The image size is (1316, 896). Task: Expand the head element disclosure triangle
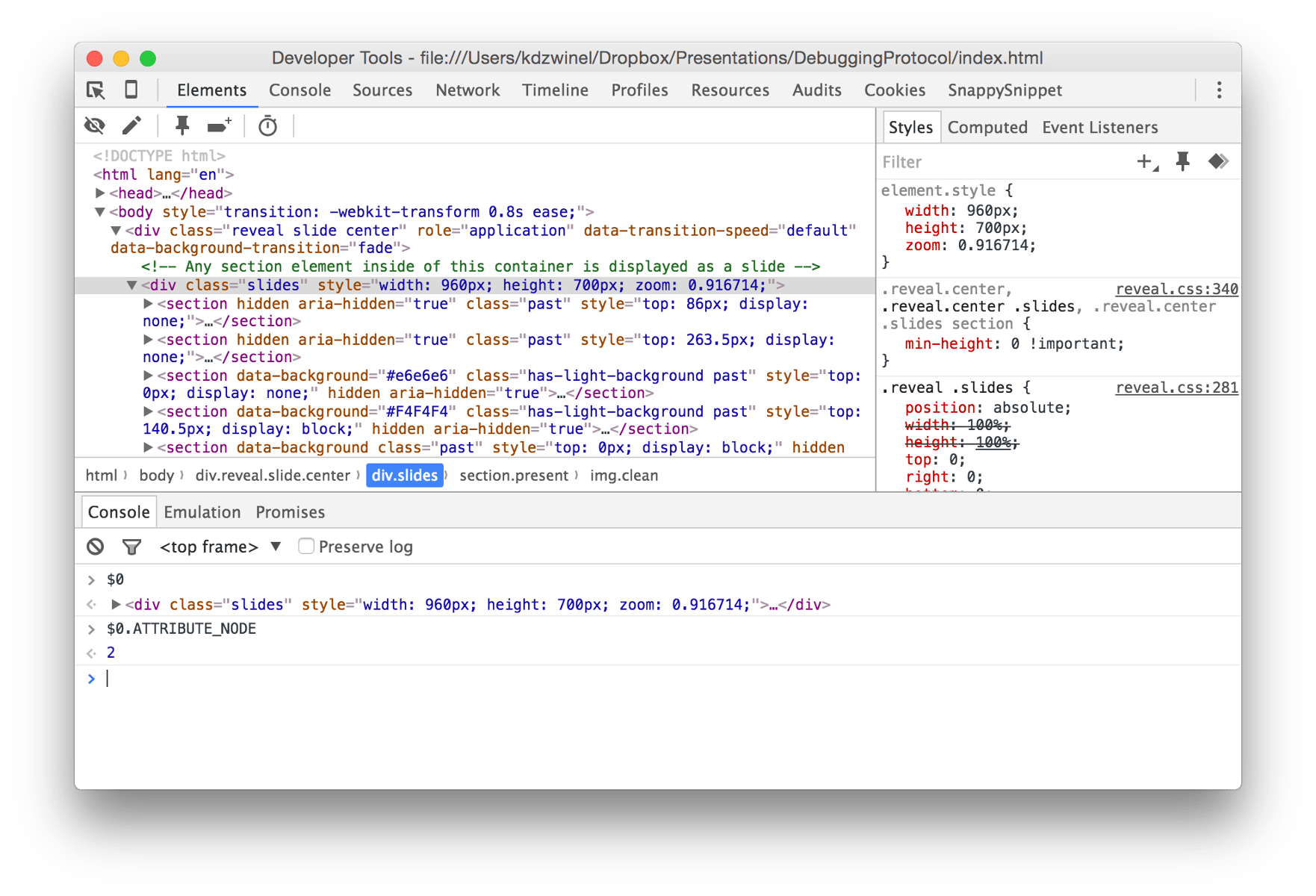click(x=101, y=193)
